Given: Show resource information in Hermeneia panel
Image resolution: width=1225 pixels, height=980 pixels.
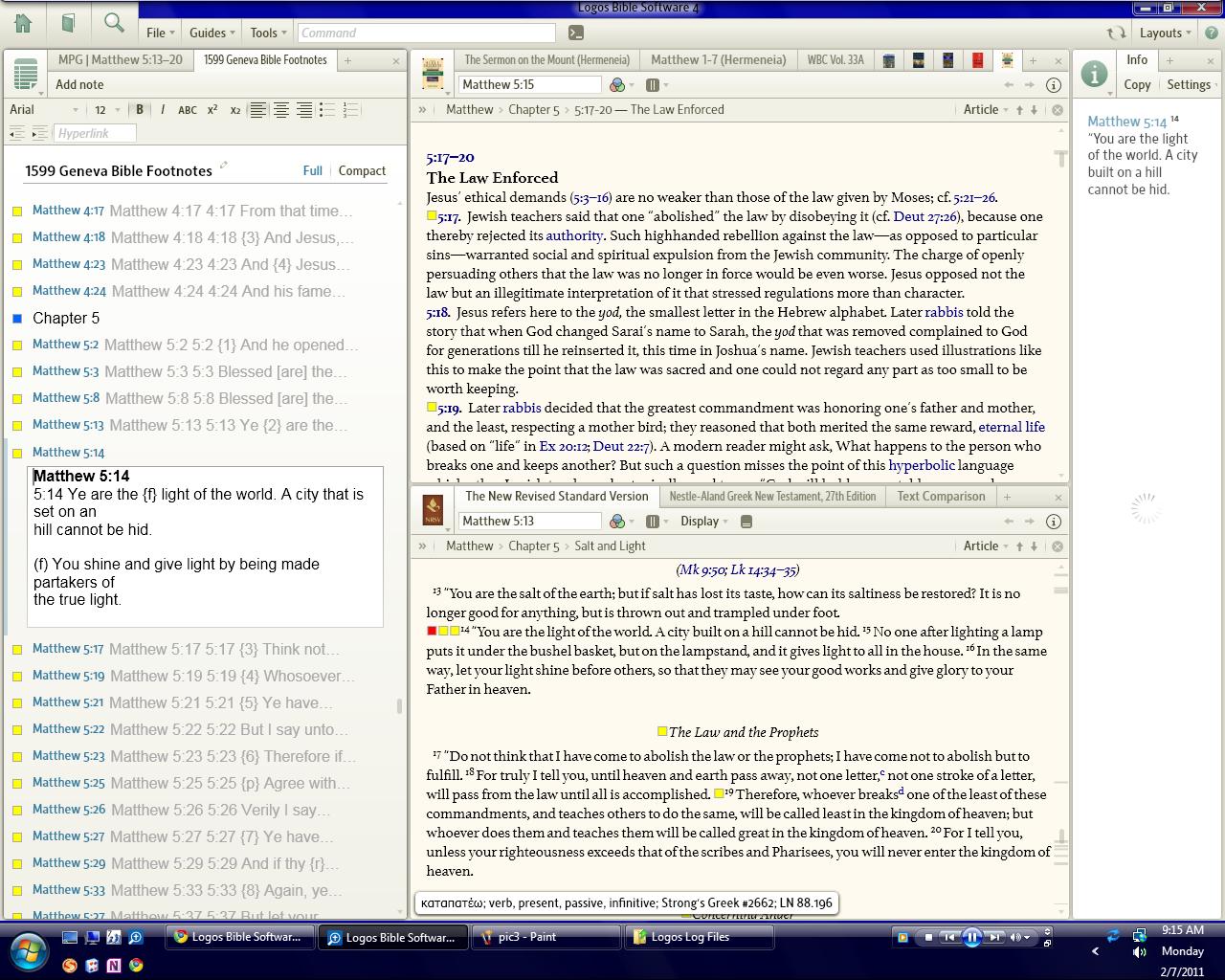Looking at the screenshot, I should click(1054, 85).
